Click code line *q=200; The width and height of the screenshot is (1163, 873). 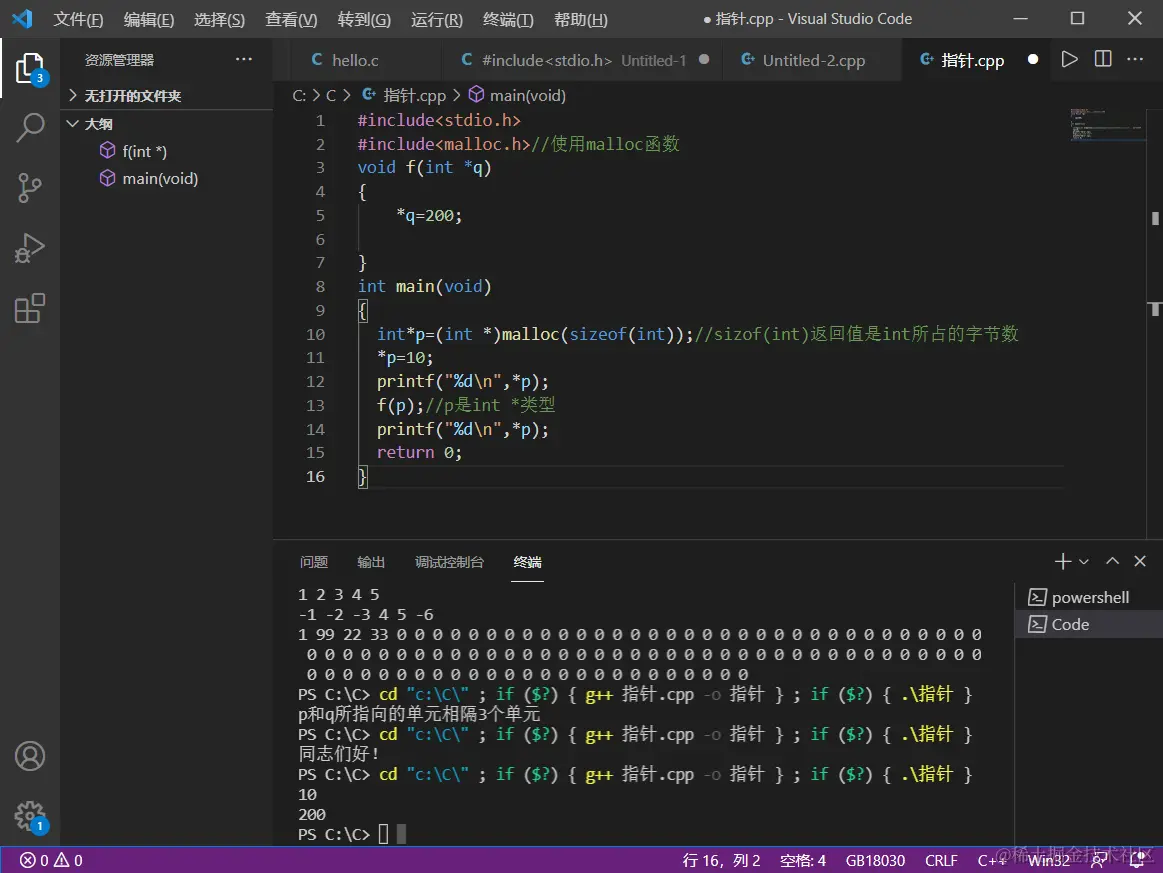429,216
